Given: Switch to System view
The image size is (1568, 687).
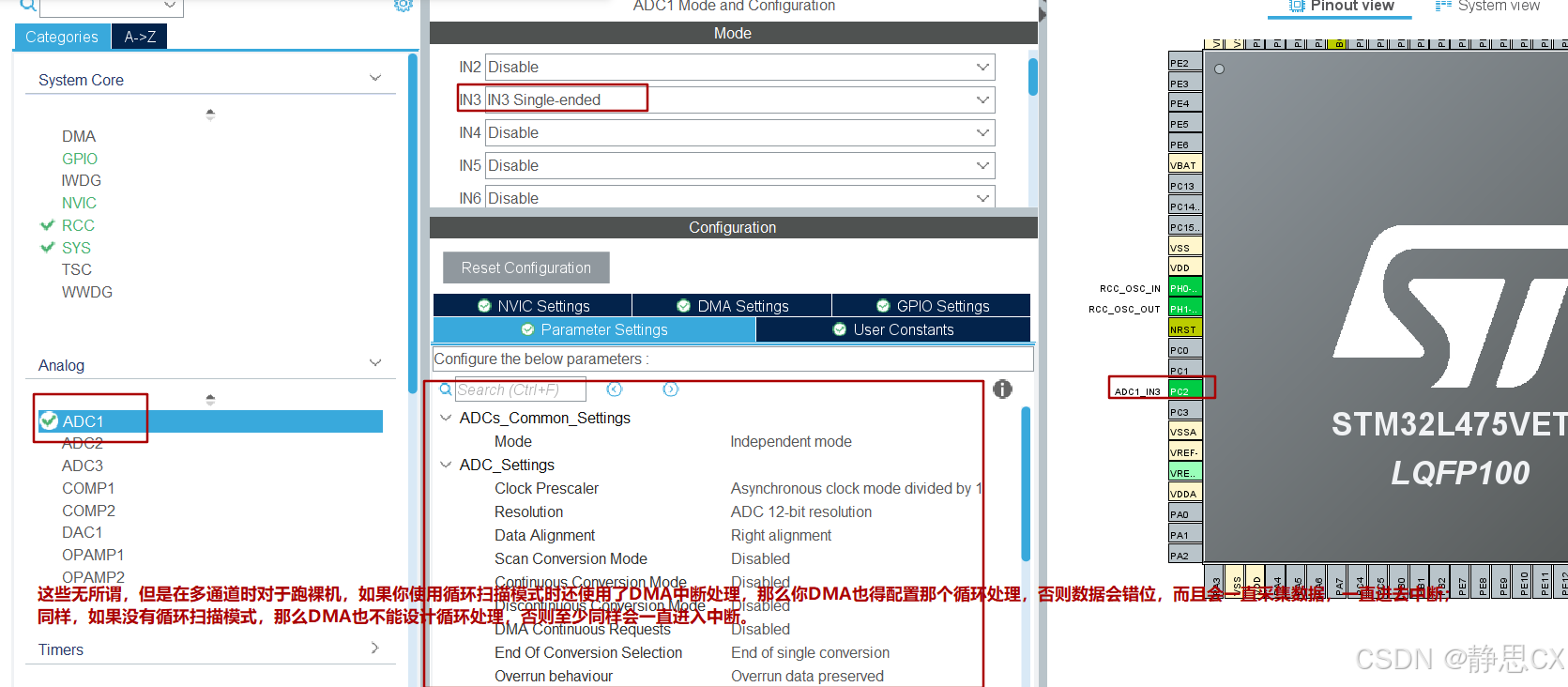Looking at the screenshot, I should pos(1487,7).
